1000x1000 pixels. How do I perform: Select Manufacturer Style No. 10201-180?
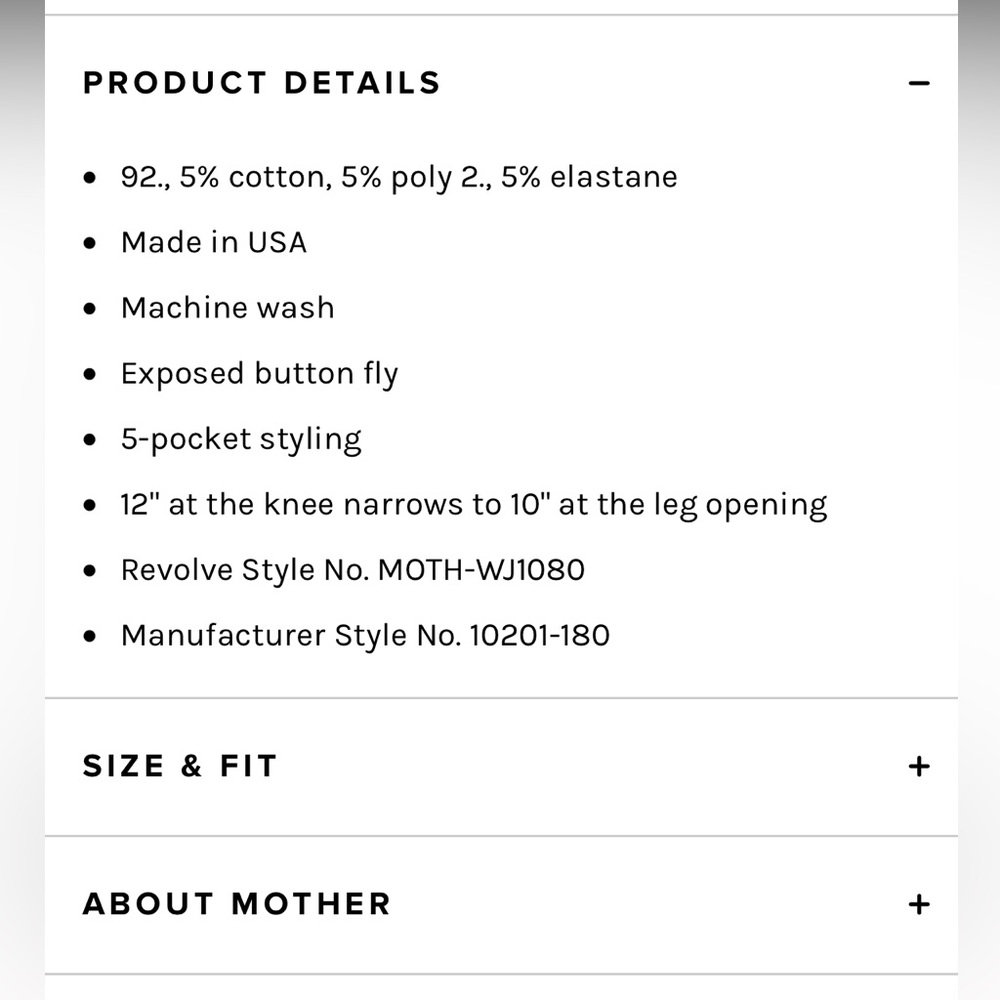click(366, 635)
